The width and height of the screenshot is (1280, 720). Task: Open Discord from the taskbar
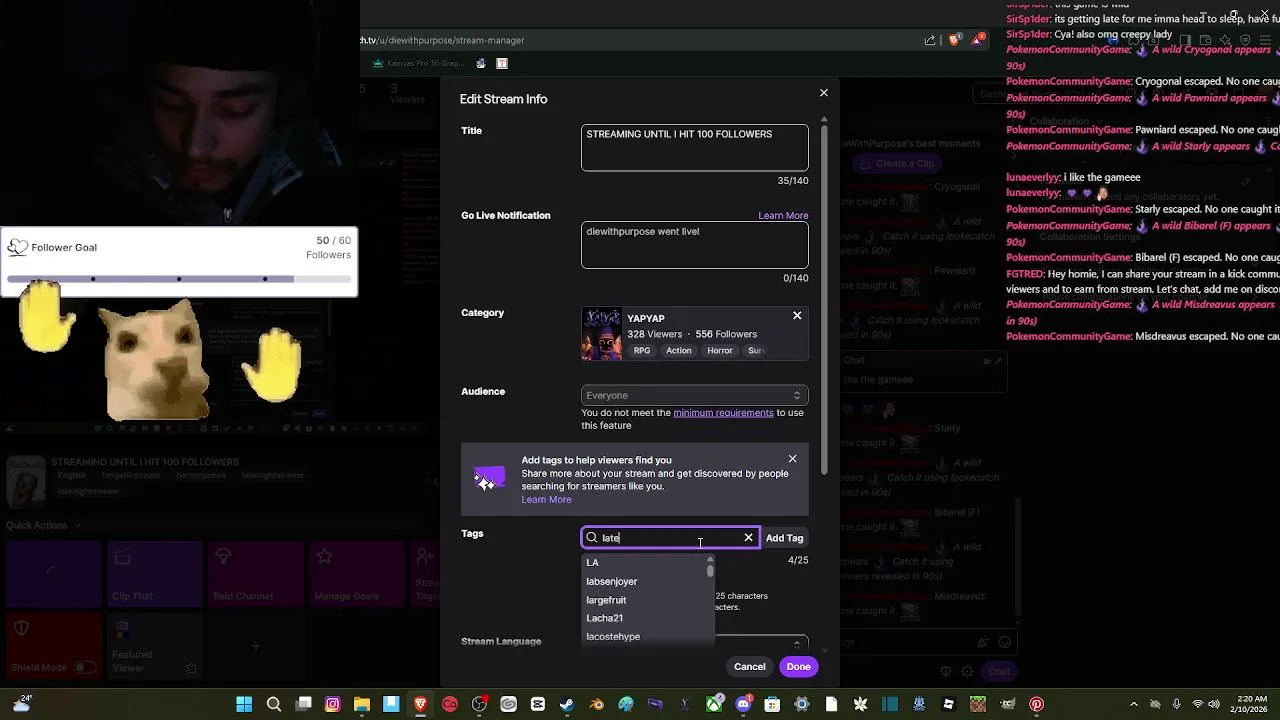(743, 704)
